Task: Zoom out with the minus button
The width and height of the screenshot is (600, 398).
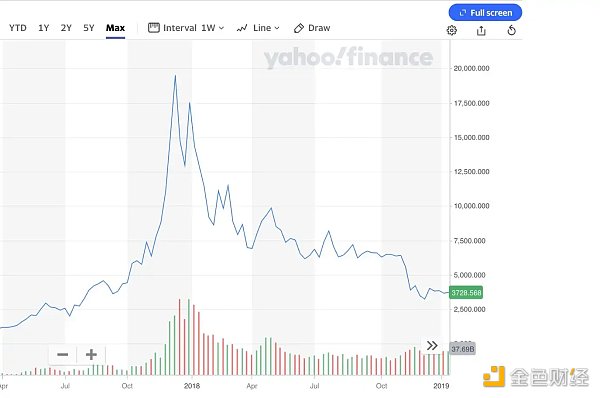Action: tap(63, 355)
